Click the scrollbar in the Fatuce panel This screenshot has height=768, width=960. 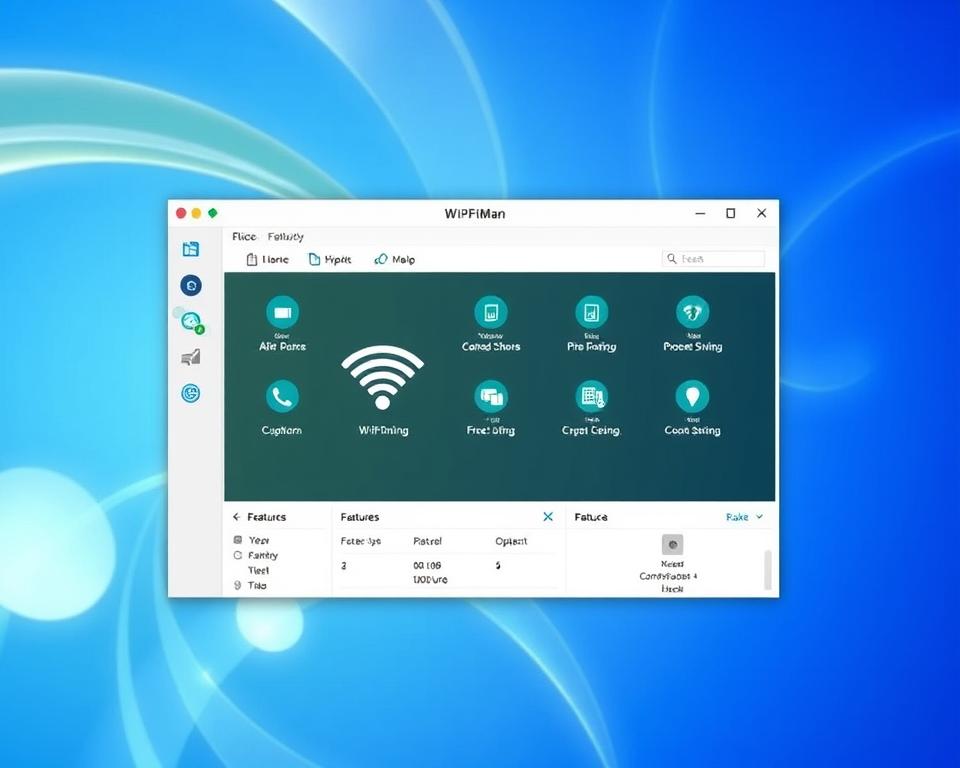click(x=768, y=570)
